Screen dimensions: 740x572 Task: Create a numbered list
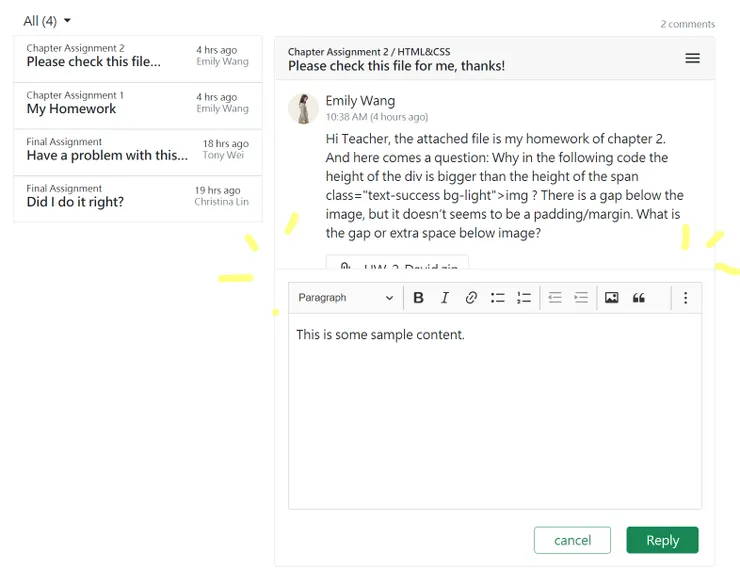coord(524,298)
